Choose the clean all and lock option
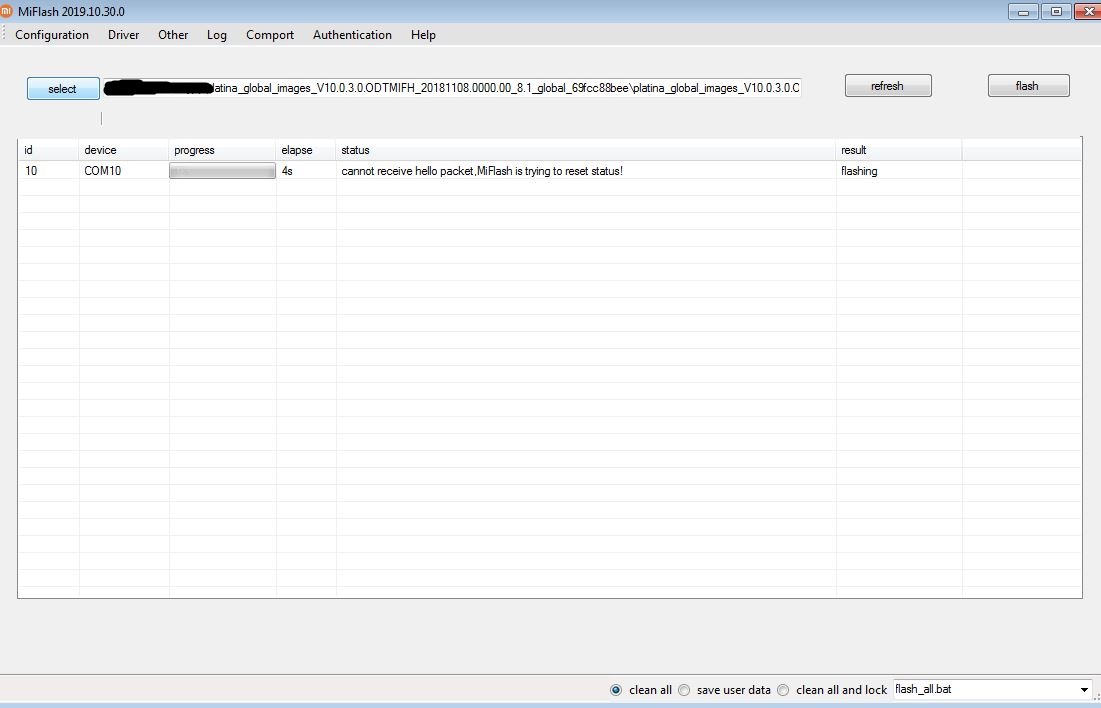 [x=784, y=690]
